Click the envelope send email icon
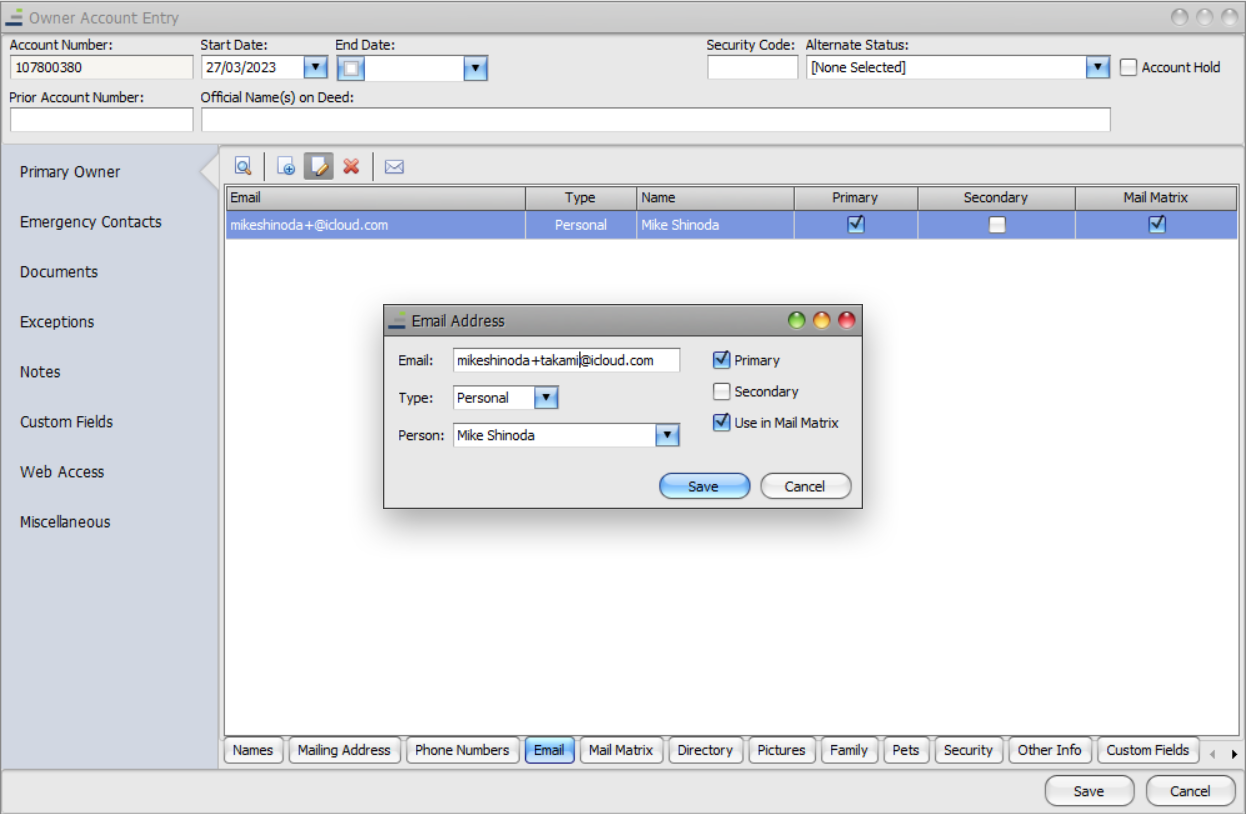Screen dimensions: 1246x814 coord(394,167)
